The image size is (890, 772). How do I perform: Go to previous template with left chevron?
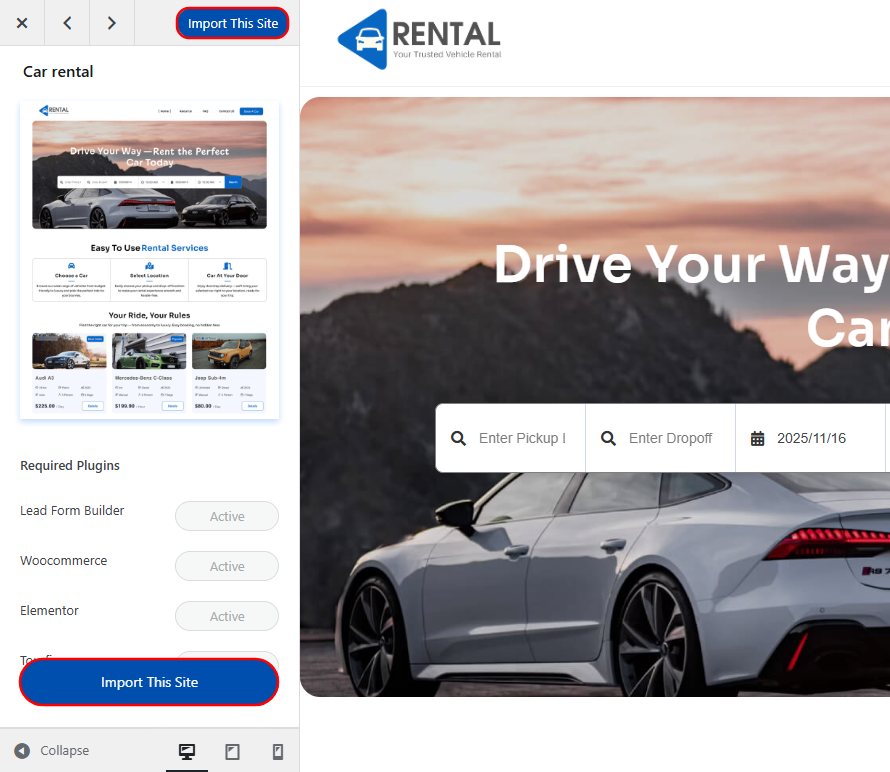point(67,23)
